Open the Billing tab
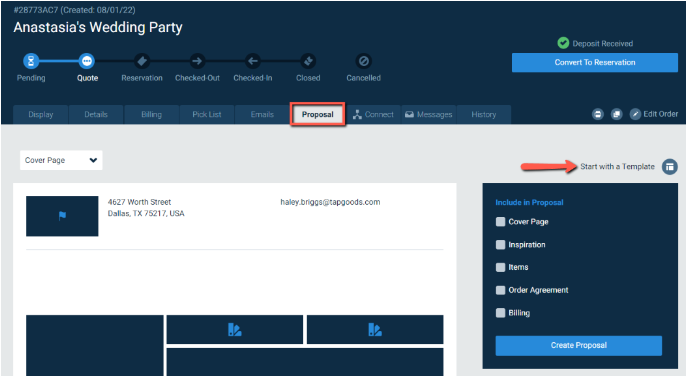The width and height of the screenshot is (687, 376). pos(152,114)
